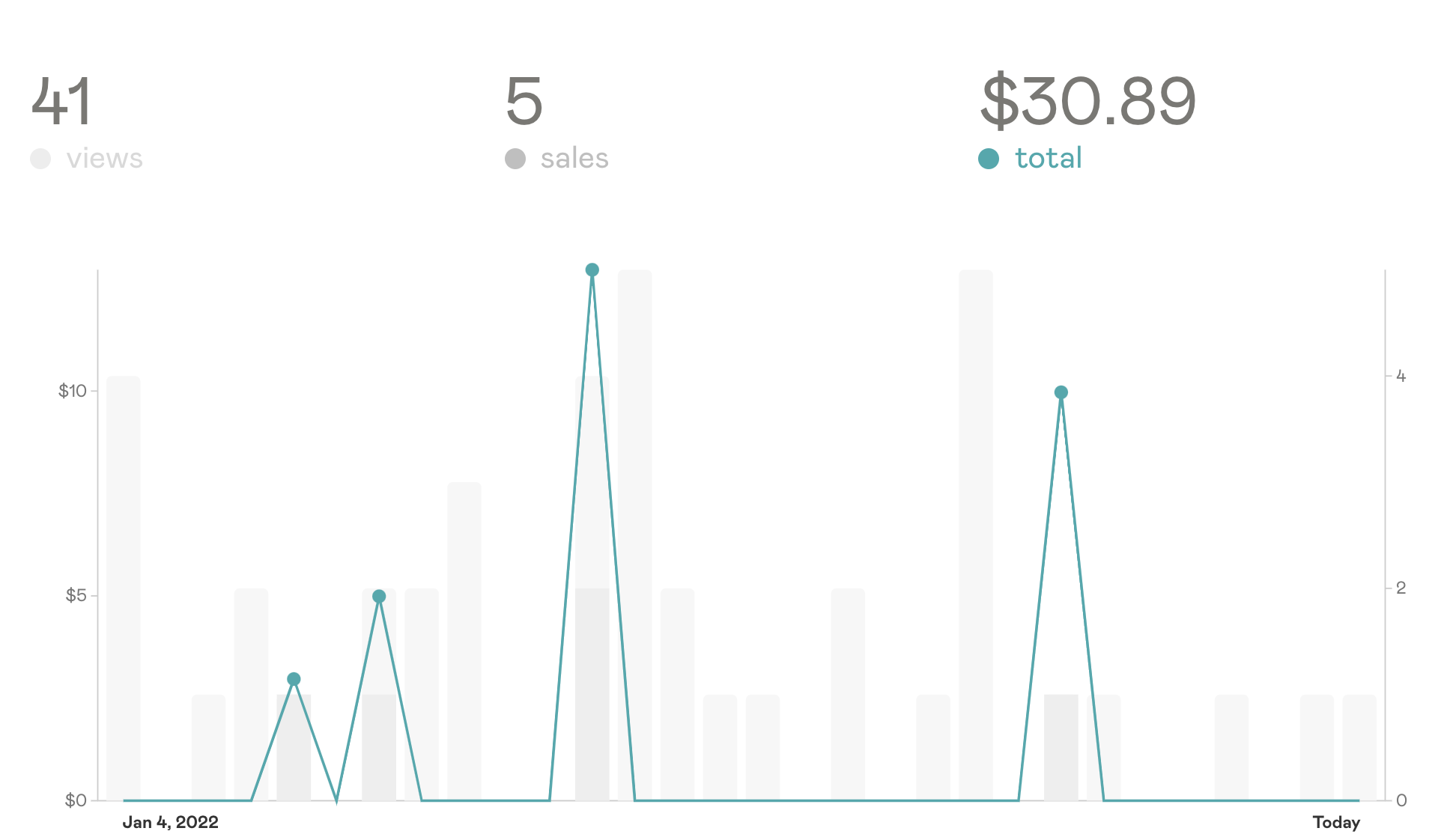Toggle the teal total legend dot

989,159
